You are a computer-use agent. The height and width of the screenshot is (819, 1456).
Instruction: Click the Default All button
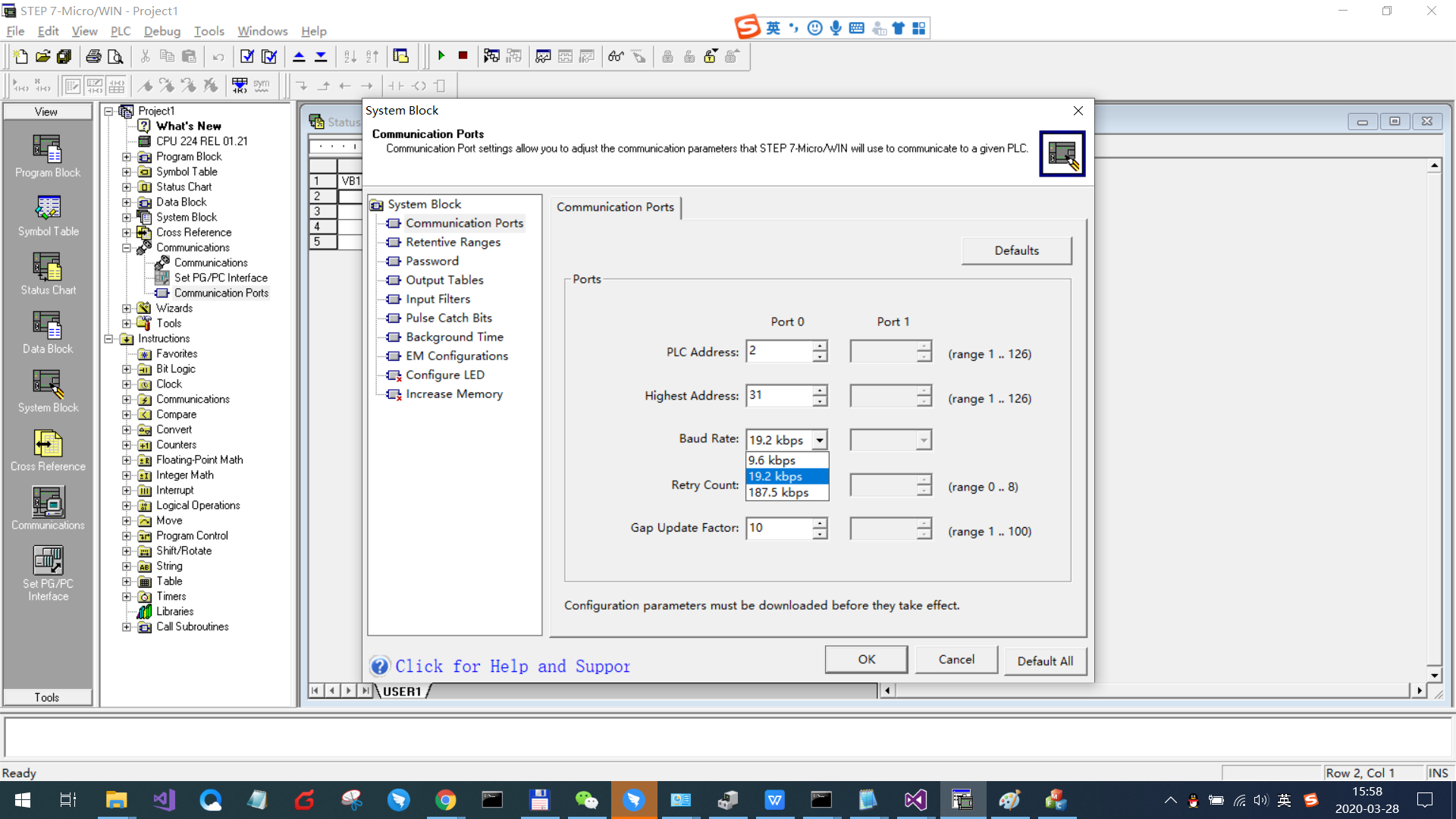1045,661
